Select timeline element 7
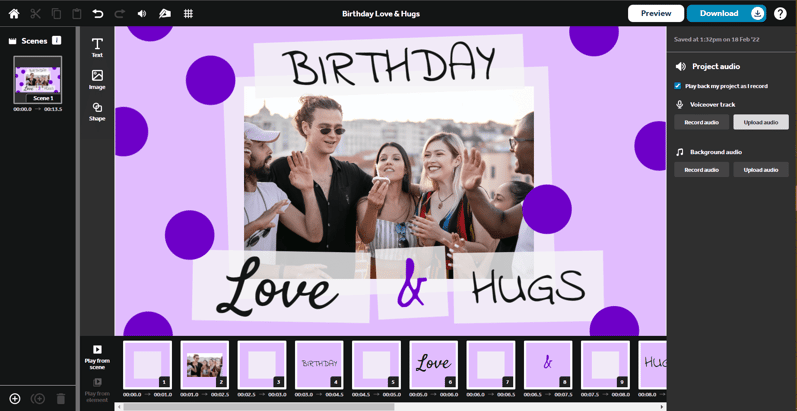The image size is (797, 411). pyautogui.click(x=491, y=365)
